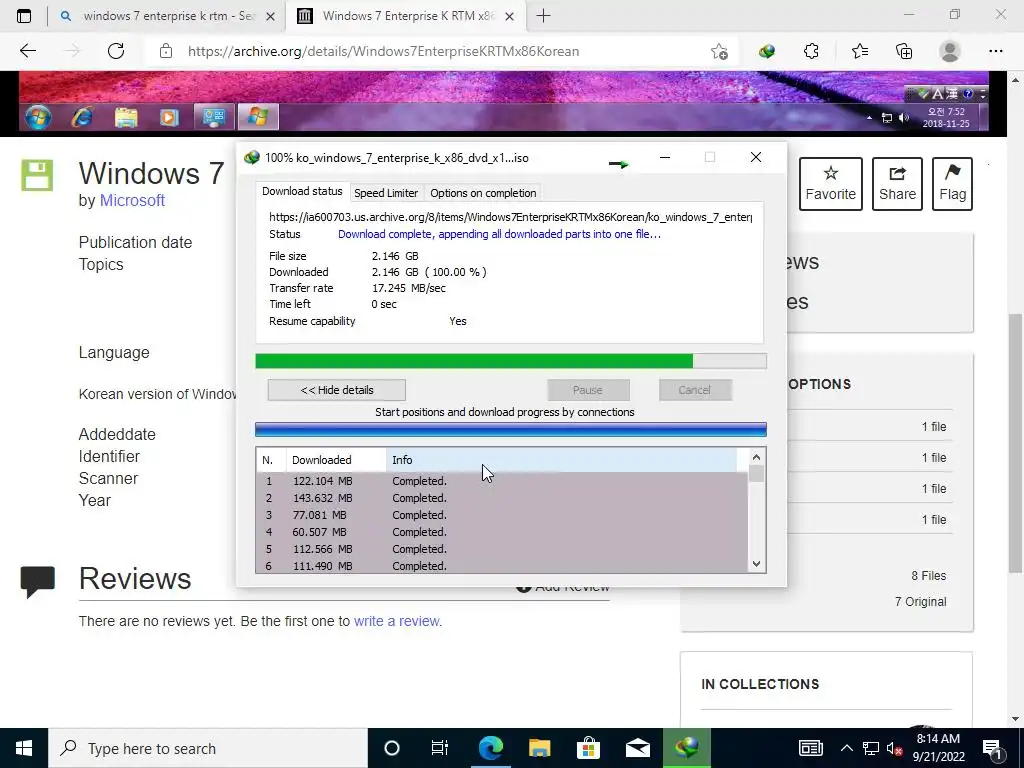Viewport: 1024px width, 768px height.
Task: Open the browser profile avatar
Action: pyautogui.click(x=950, y=51)
